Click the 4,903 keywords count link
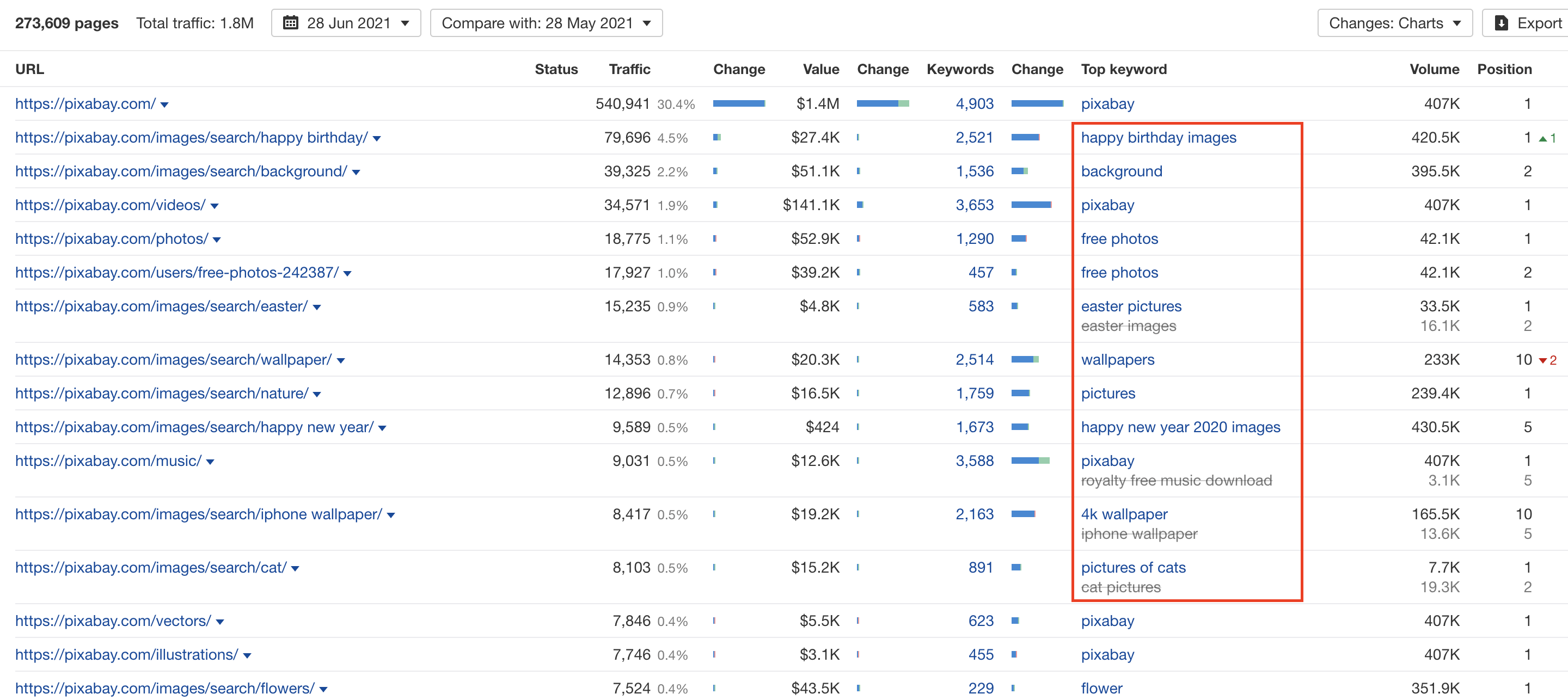This screenshot has height=700, width=1568. [x=975, y=103]
